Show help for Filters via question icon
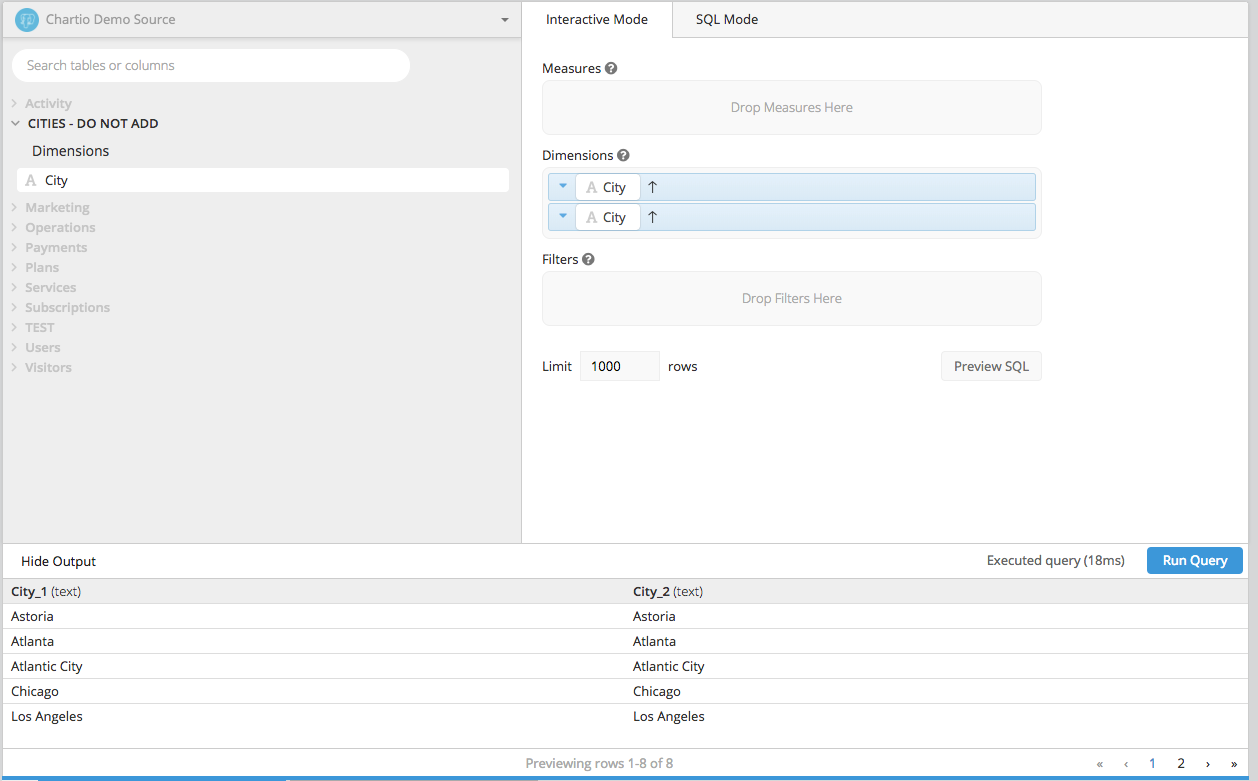Screen dimensions: 1258x781 [x=588, y=260]
